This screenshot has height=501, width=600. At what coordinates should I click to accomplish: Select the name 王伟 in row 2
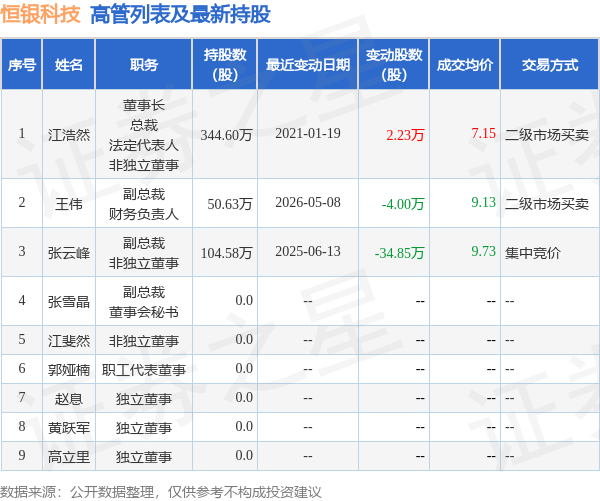(68, 204)
